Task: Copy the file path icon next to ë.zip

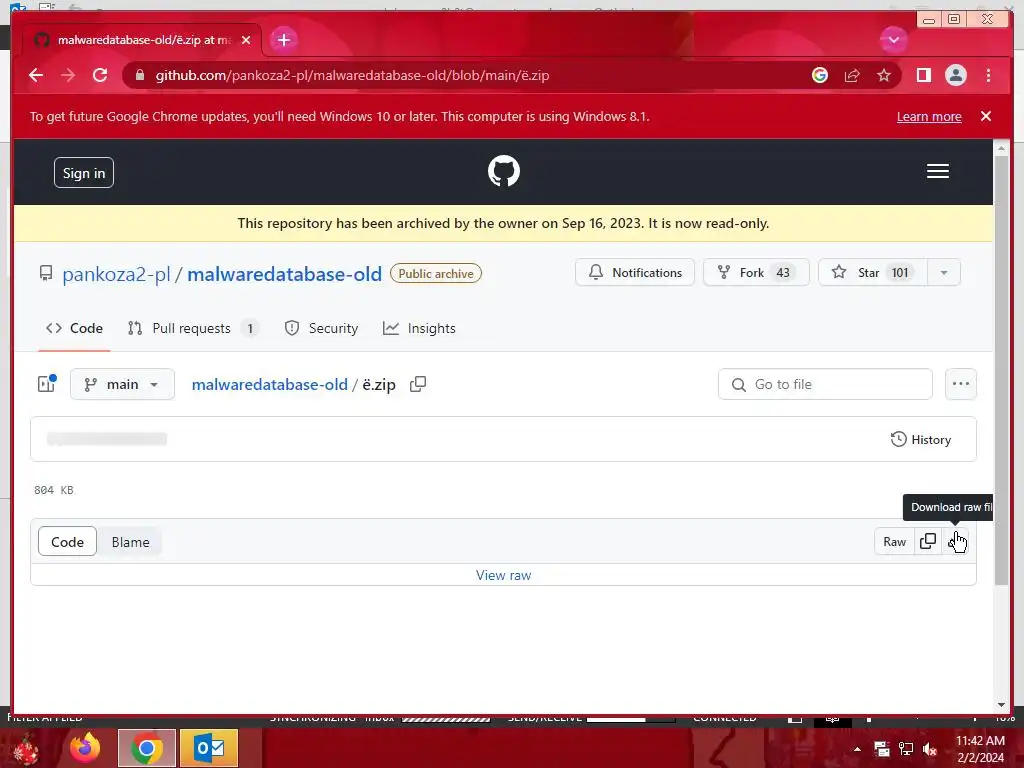Action: point(417,384)
